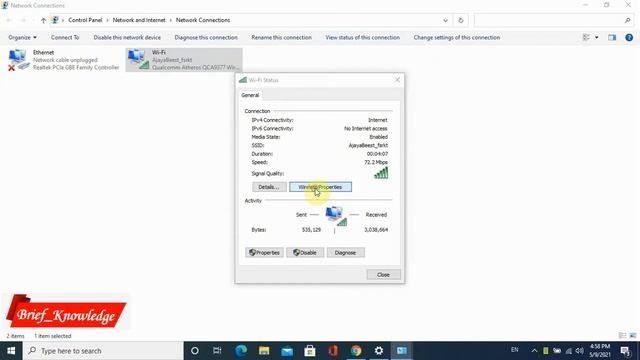Open the Help question mark icon
This screenshot has height=360, width=640.
(629, 38)
